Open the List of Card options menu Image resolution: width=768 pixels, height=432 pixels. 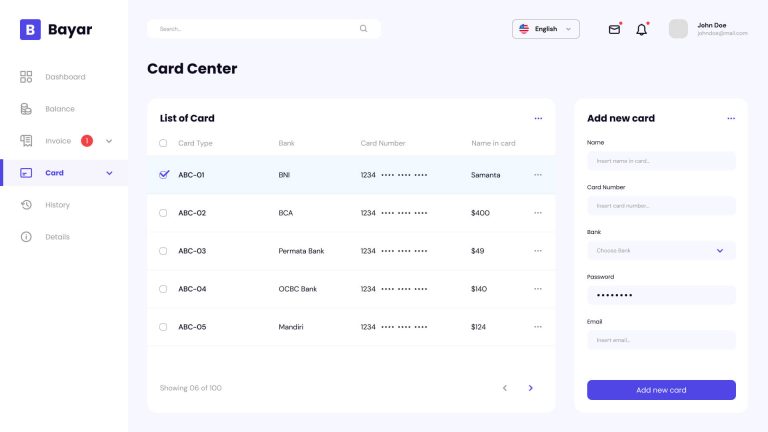(538, 118)
